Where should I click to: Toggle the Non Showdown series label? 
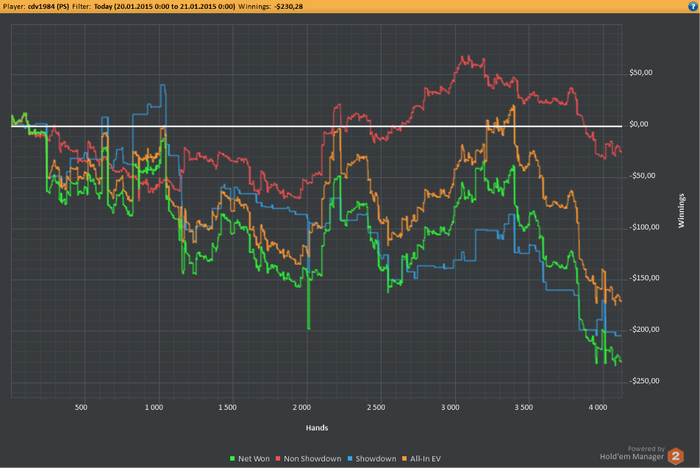[x=312, y=459]
